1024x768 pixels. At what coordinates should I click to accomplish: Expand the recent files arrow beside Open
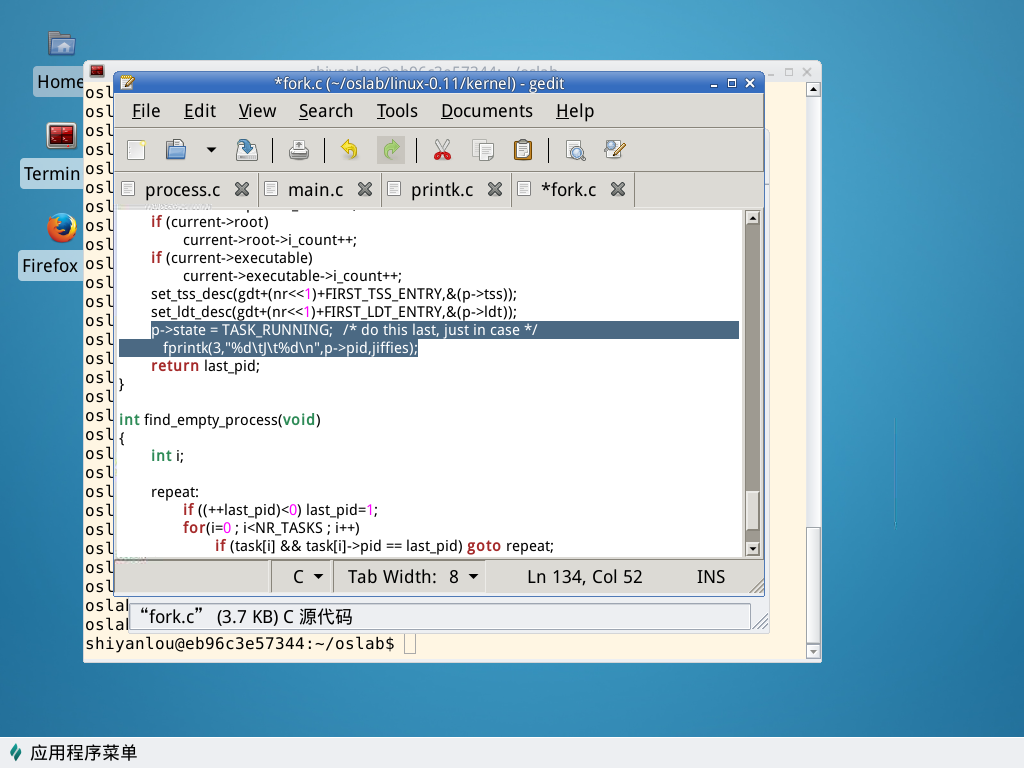210,150
